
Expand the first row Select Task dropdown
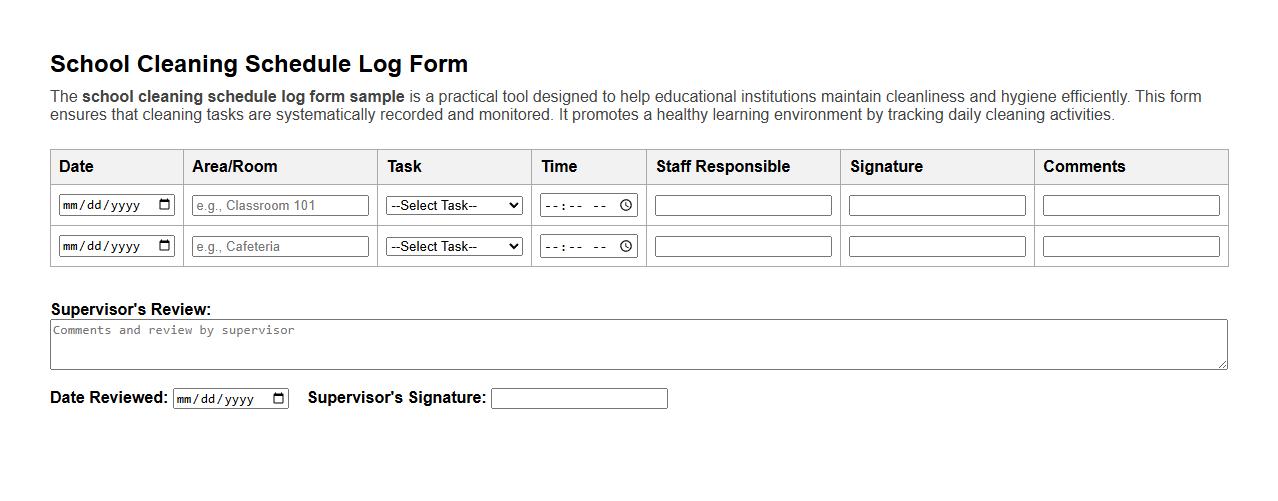(454, 205)
